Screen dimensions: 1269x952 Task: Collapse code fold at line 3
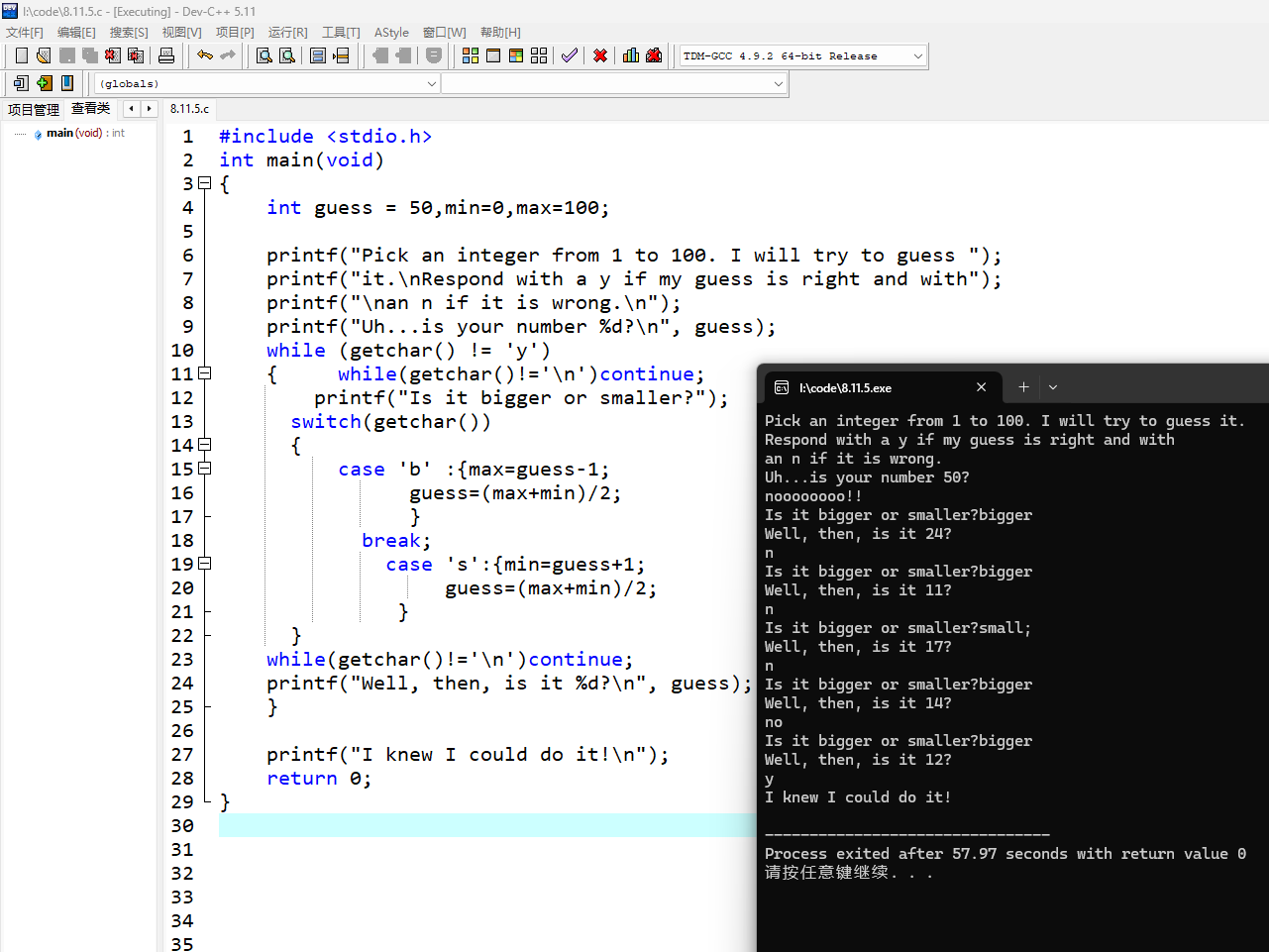click(x=205, y=183)
